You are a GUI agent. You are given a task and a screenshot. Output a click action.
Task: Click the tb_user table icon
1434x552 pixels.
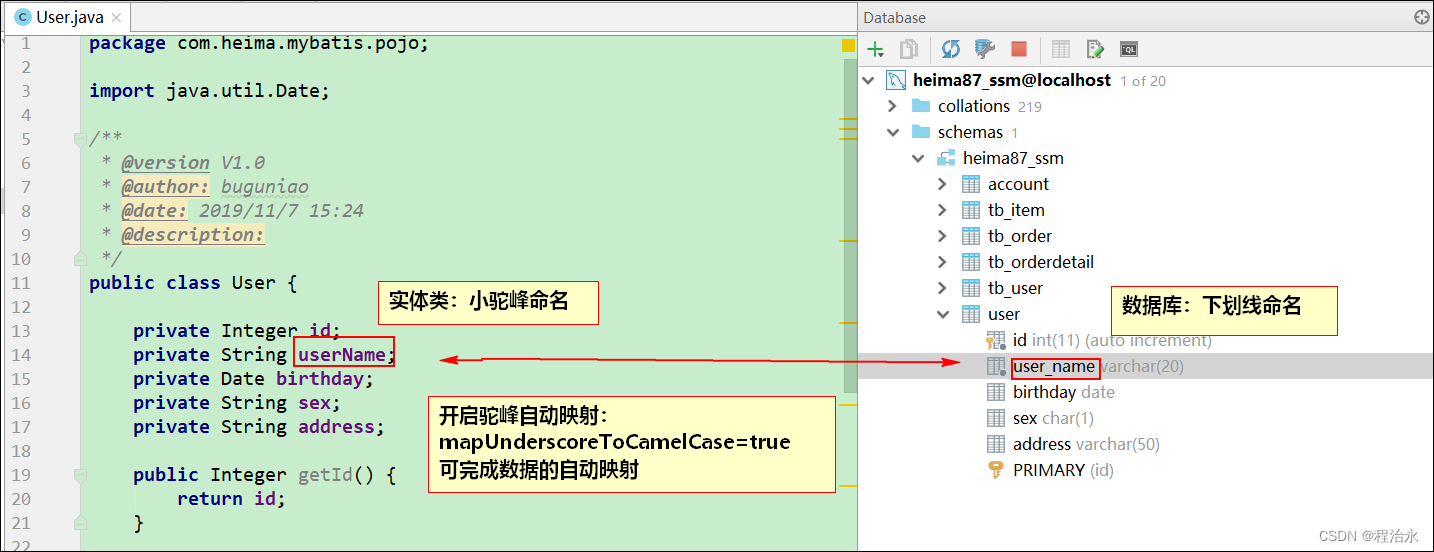971,288
